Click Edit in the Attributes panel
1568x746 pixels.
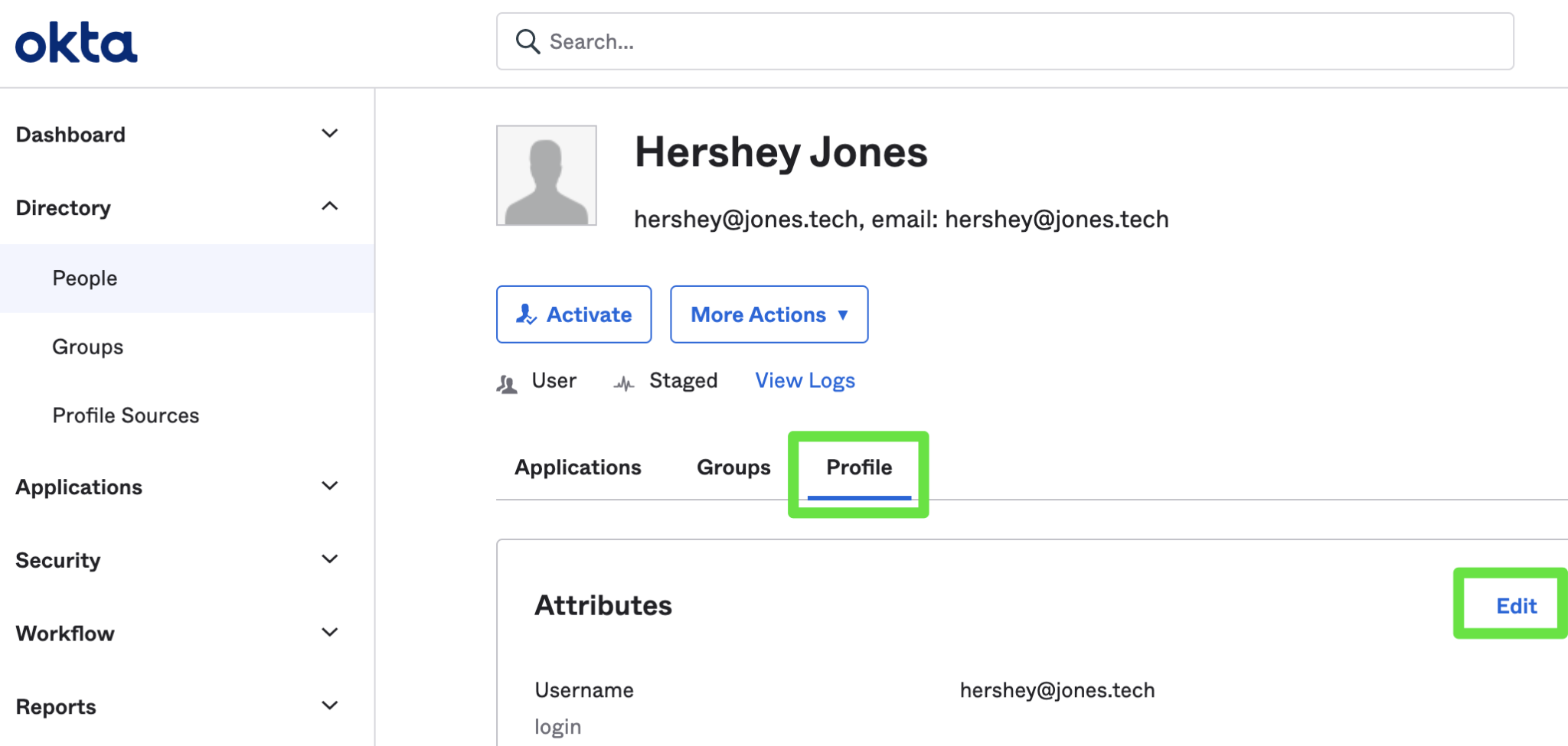coord(1516,606)
